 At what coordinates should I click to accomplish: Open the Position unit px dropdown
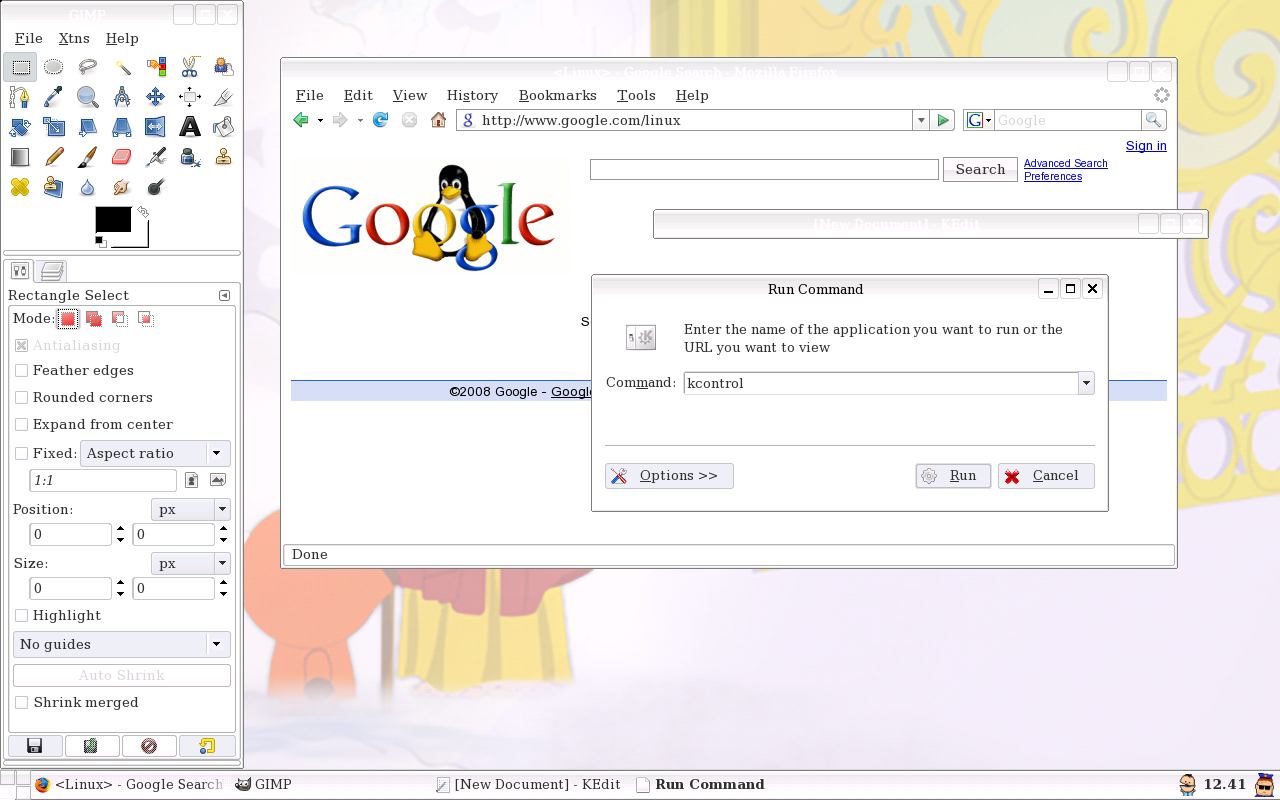click(x=190, y=509)
